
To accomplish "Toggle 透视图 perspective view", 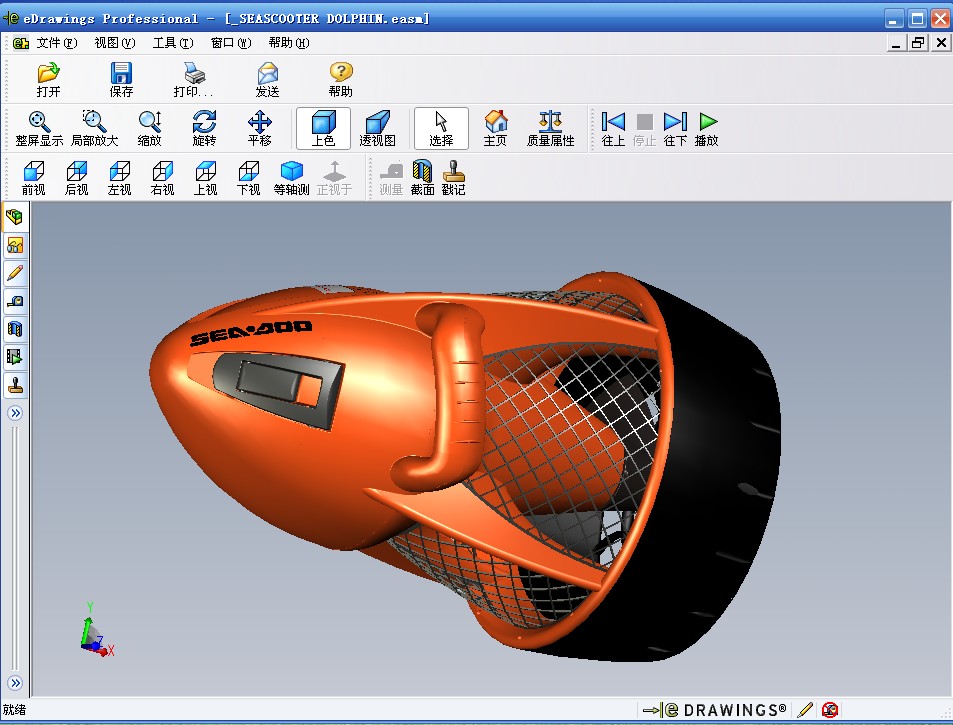I will [x=377, y=128].
